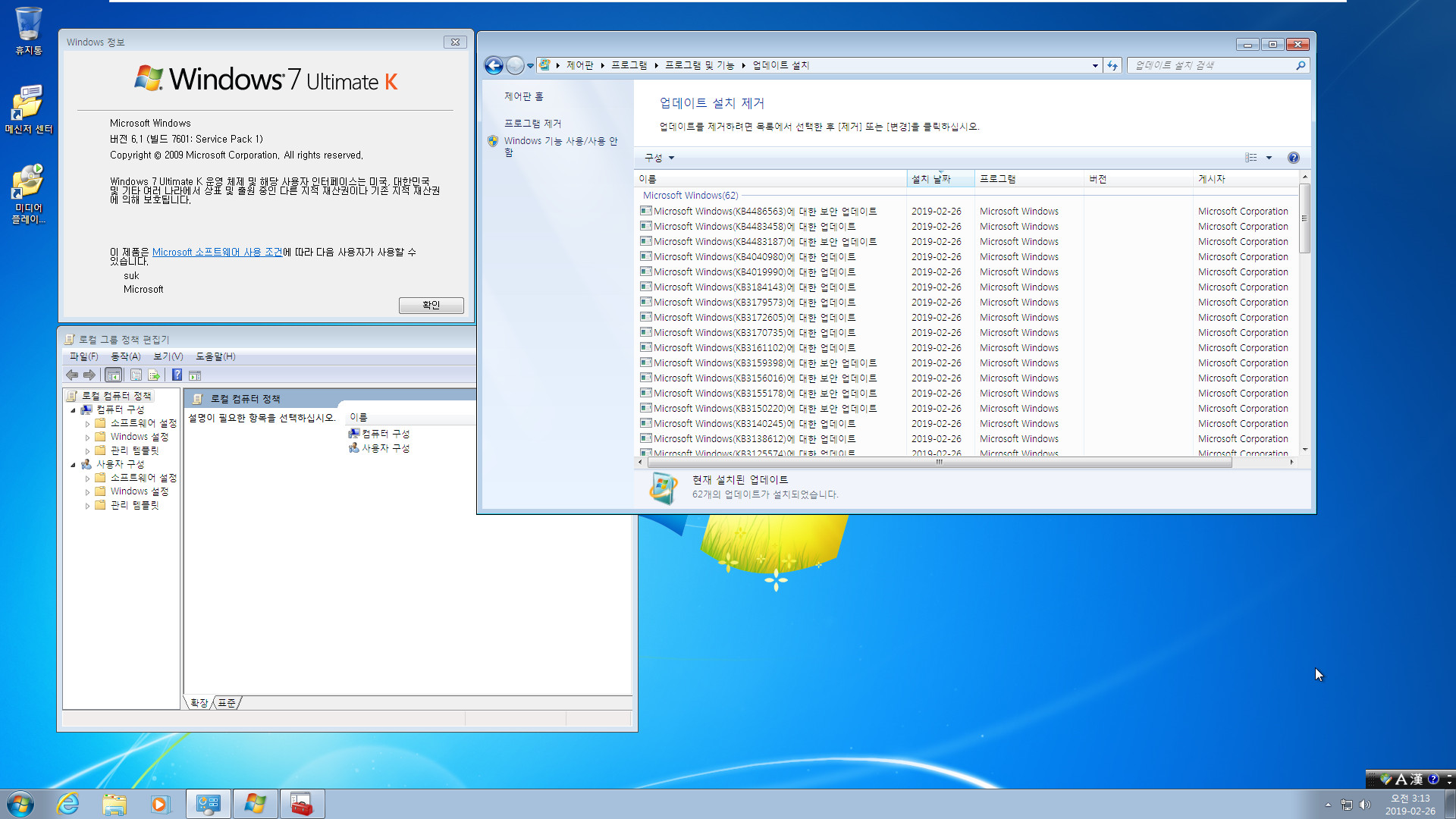The width and height of the screenshot is (1456, 819).
Task: Open the recent pages dropdown arrow
Action: point(530,66)
